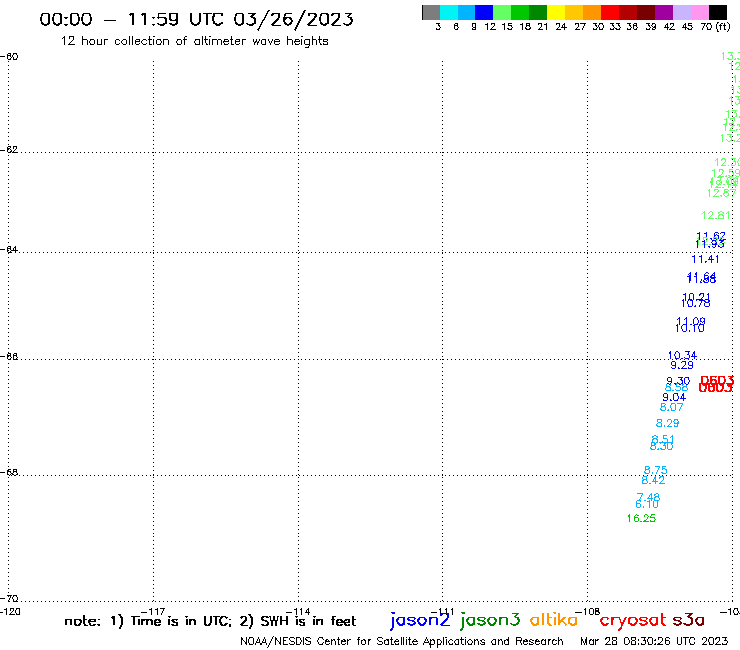Click the green 12.81 wave height value
This screenshot has width=740, height=650.
click(716, 216)
